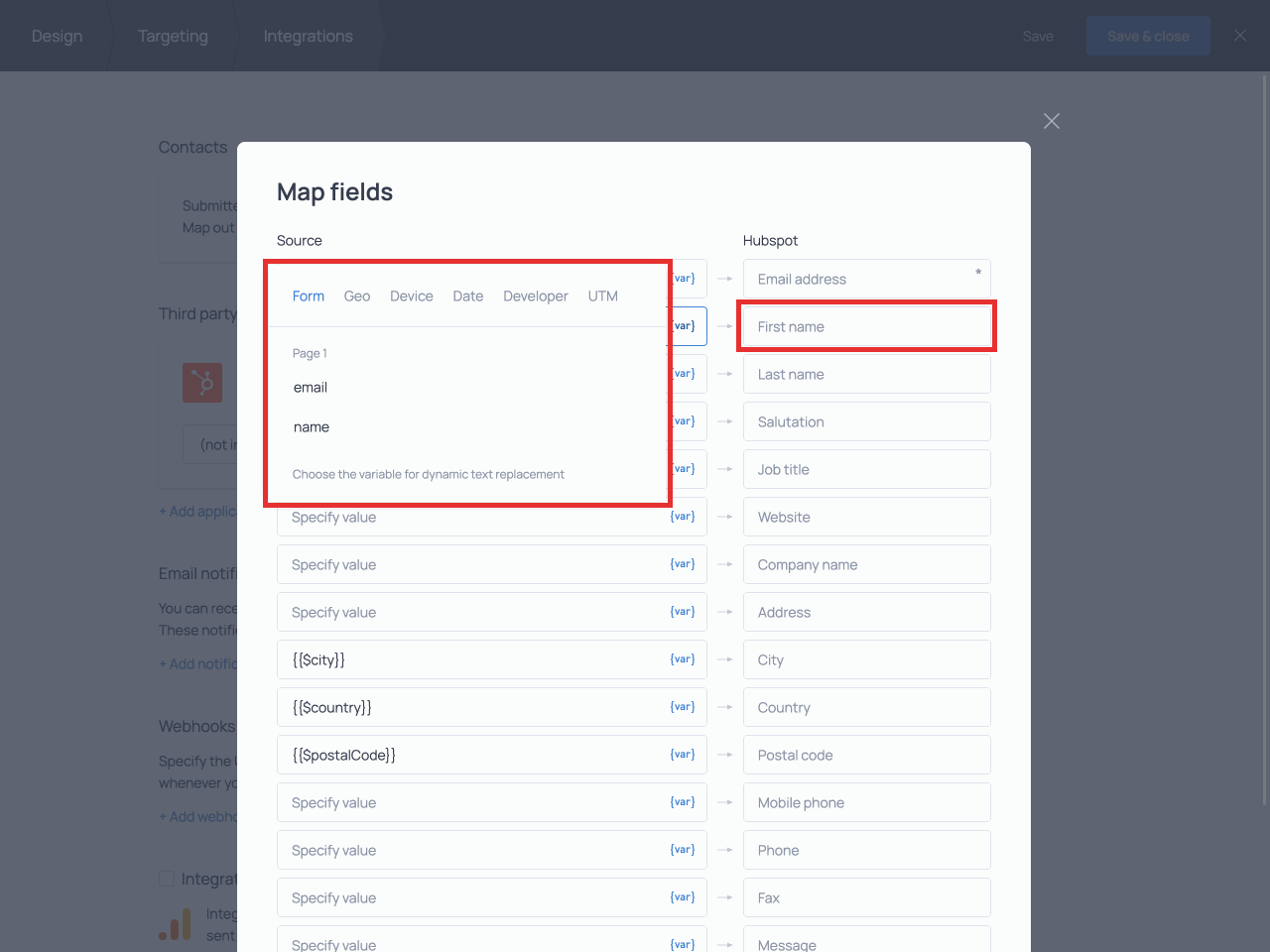Click the {var} icon beside the {{$city}} field

click(x=683, y=659)
